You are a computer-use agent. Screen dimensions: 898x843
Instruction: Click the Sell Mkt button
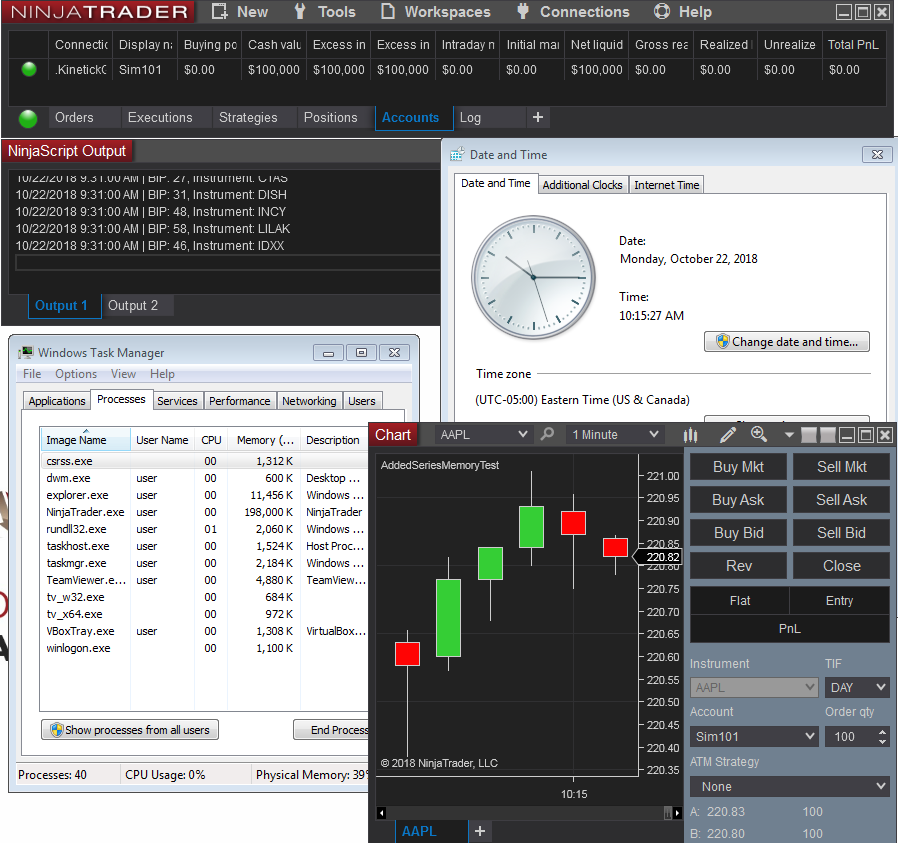841,467
